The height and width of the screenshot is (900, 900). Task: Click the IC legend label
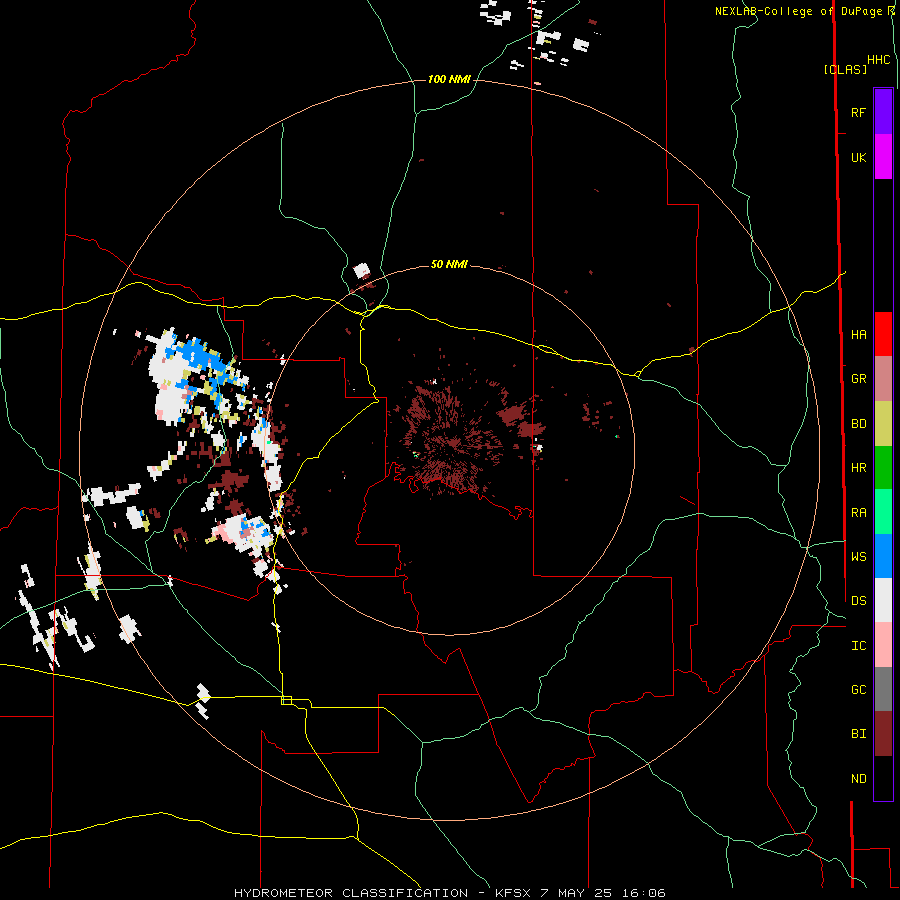[x=858, y=646]
